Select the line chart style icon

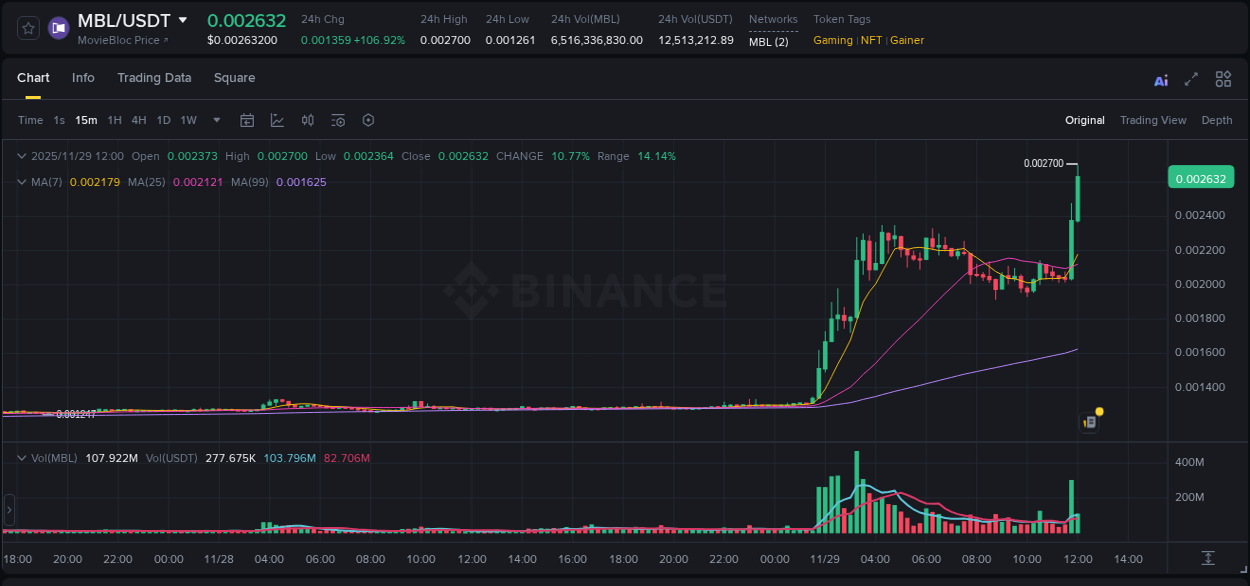pyautogui.click(x=277, y=120)
